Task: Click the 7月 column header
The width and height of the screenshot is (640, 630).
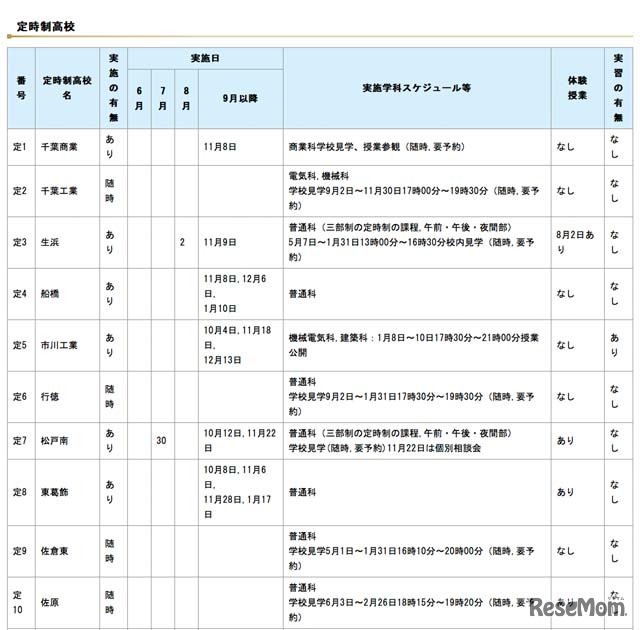Action: point(162,98)
